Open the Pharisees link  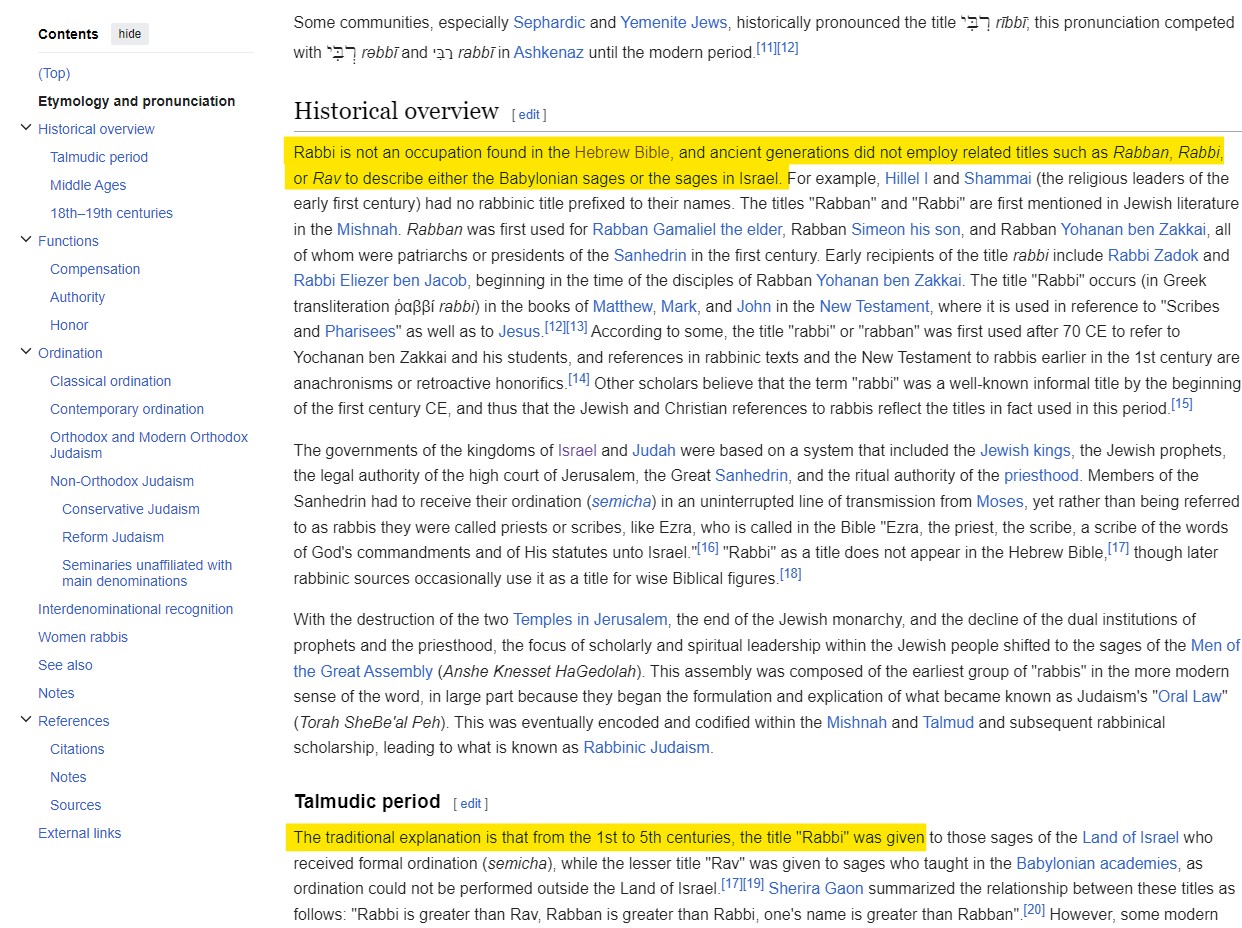[360, 332]
